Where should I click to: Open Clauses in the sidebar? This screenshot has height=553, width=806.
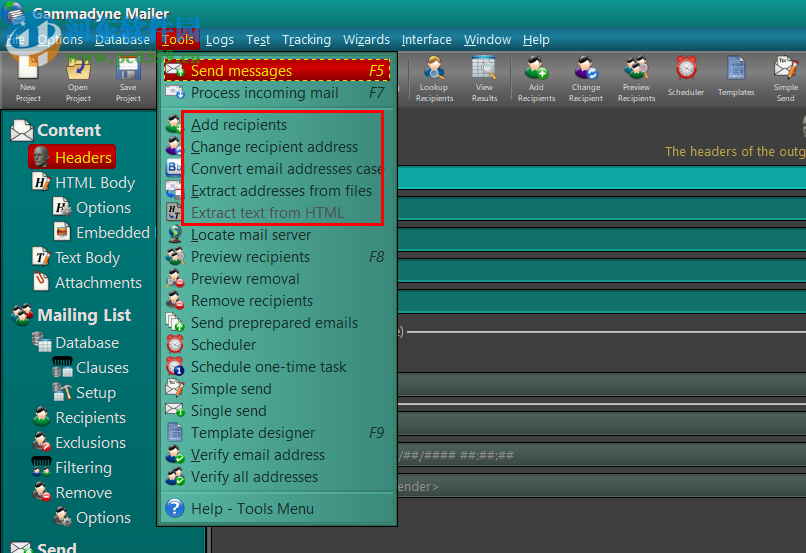pos(91,367)
